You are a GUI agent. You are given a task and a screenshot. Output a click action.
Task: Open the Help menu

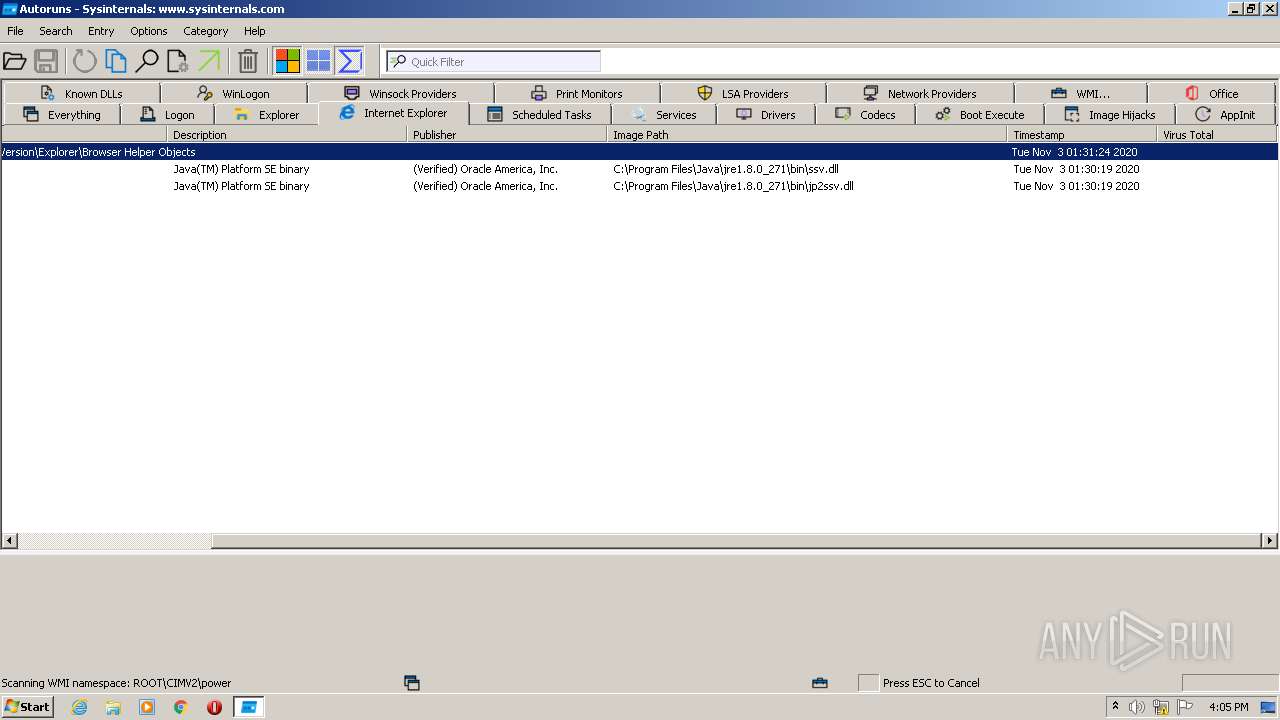click(x=255, y=31)
